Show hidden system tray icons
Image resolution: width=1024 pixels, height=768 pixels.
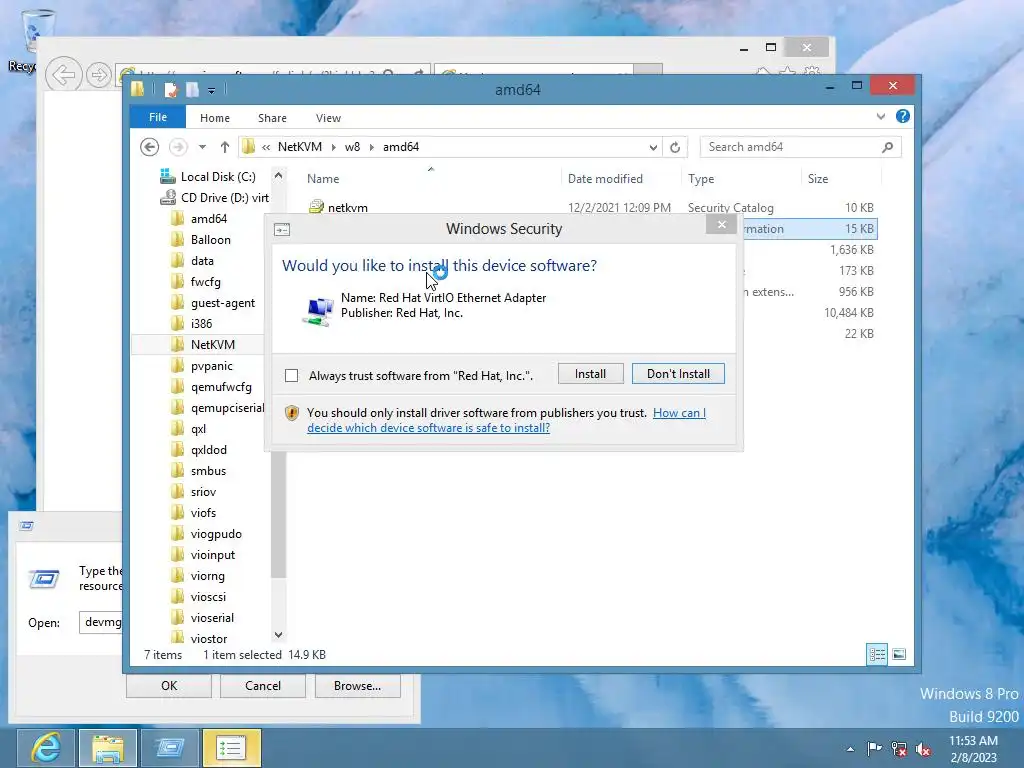tap(850, 749)
